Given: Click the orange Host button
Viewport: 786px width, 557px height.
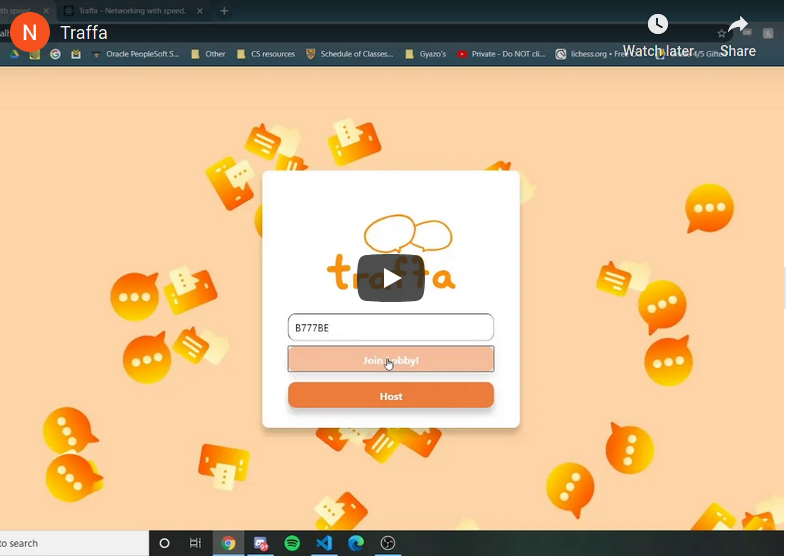Looking at the screenshot, I should pyautogui.click(x=391, y=396).
